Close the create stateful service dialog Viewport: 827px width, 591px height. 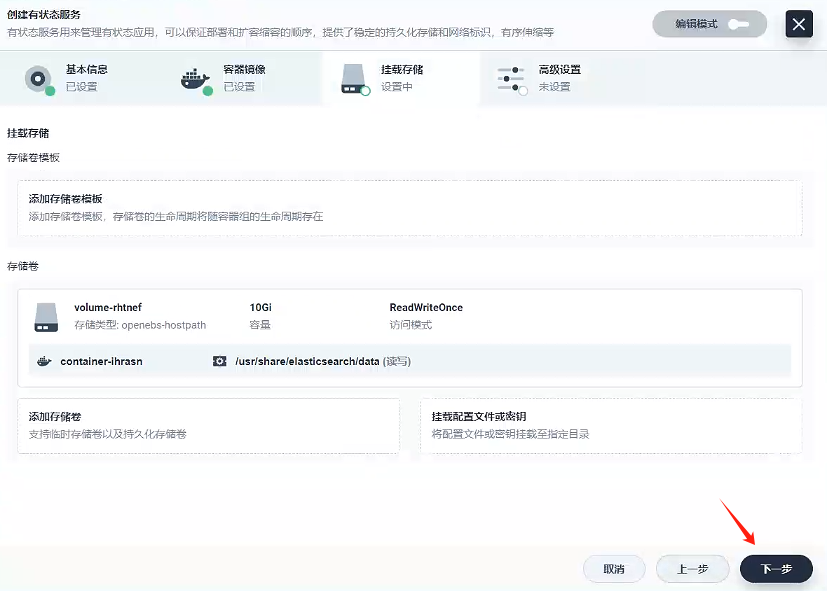point(799,24)
